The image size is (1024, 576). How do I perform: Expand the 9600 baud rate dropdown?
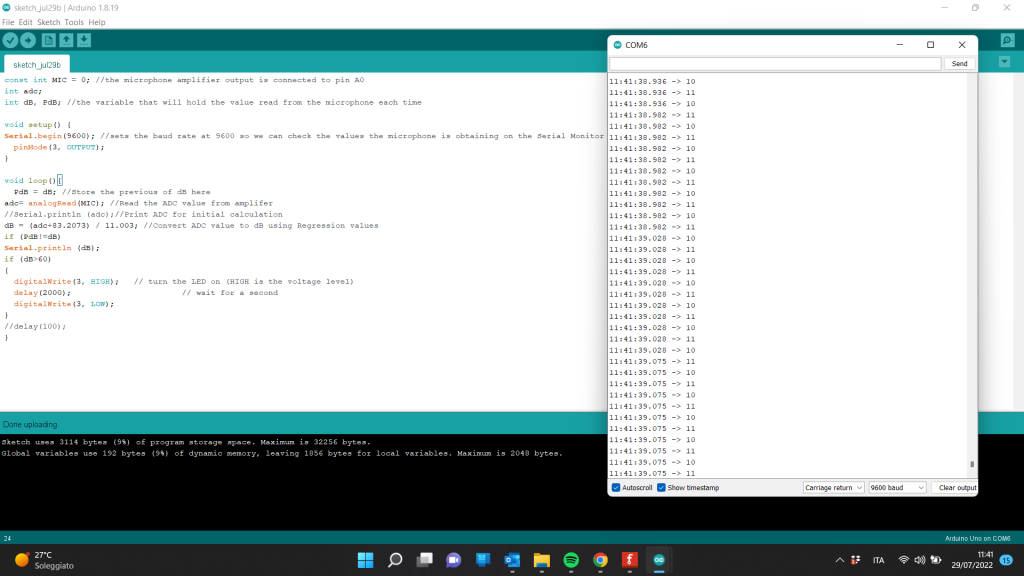tap(897, 488)
